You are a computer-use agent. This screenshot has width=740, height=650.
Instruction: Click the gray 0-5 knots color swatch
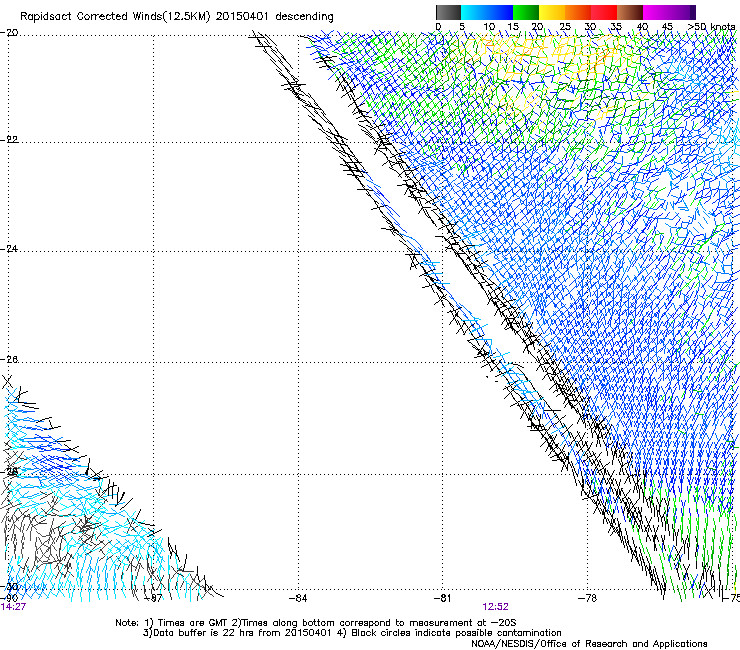[449, 12]
